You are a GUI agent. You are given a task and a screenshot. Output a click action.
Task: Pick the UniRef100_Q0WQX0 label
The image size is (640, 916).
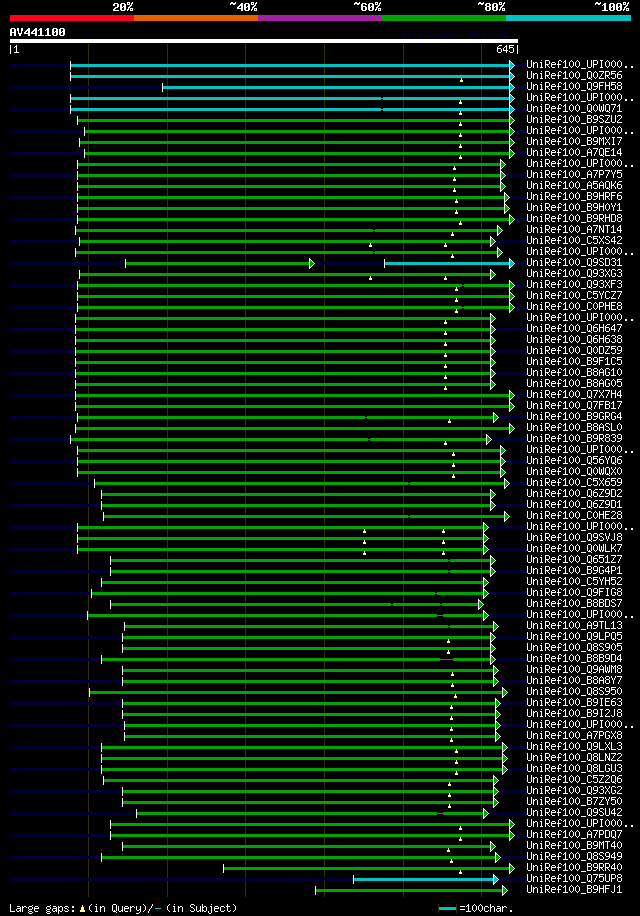click(574, 471)
